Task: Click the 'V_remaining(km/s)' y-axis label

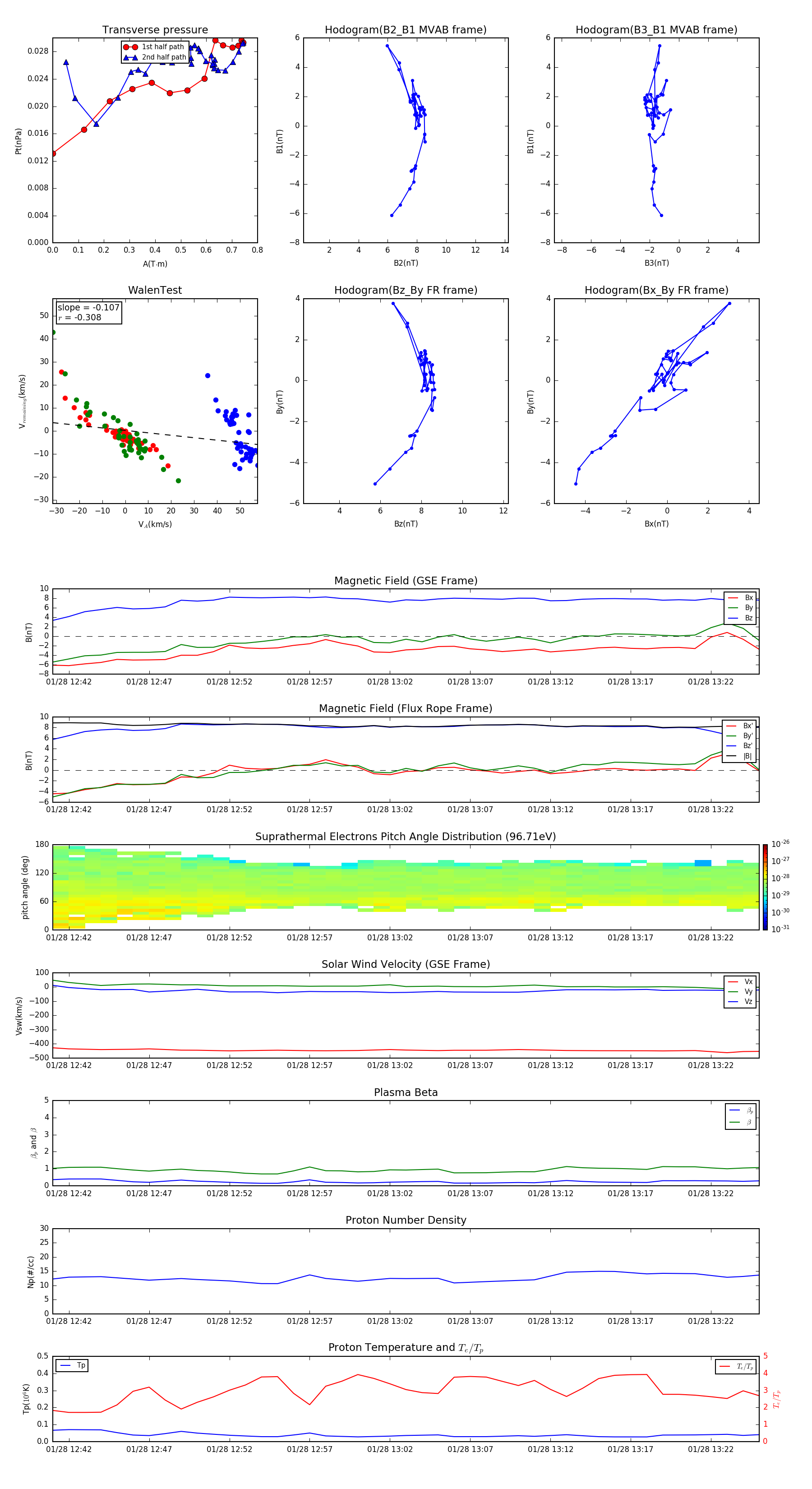Action: (23, 401)
